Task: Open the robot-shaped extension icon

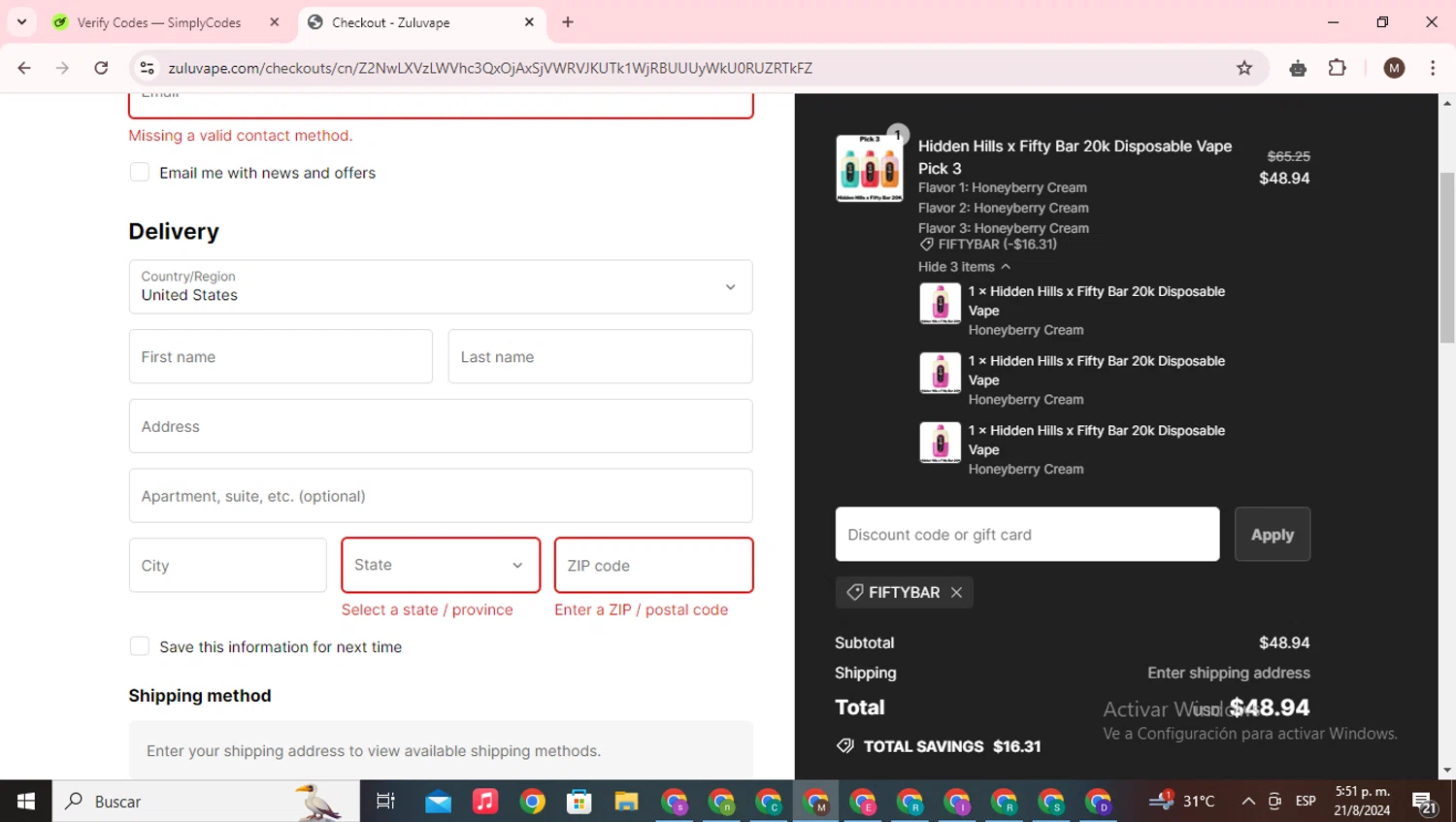Action: (x=1298, y=68)
